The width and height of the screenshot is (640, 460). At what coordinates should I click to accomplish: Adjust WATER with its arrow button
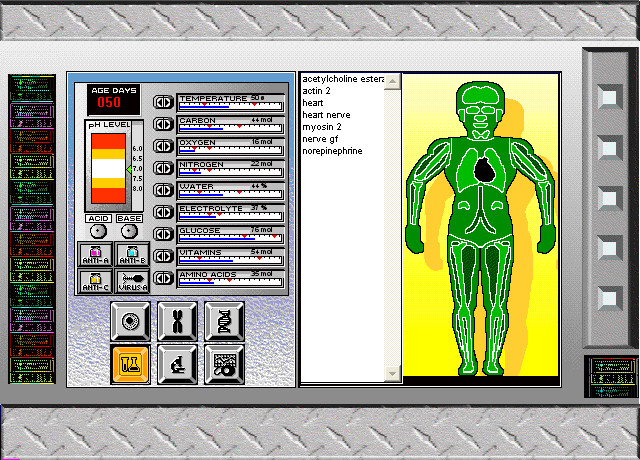(163, 190)
